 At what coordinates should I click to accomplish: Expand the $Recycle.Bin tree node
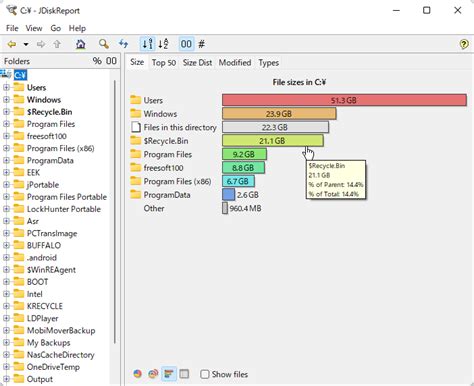(6, 112)
